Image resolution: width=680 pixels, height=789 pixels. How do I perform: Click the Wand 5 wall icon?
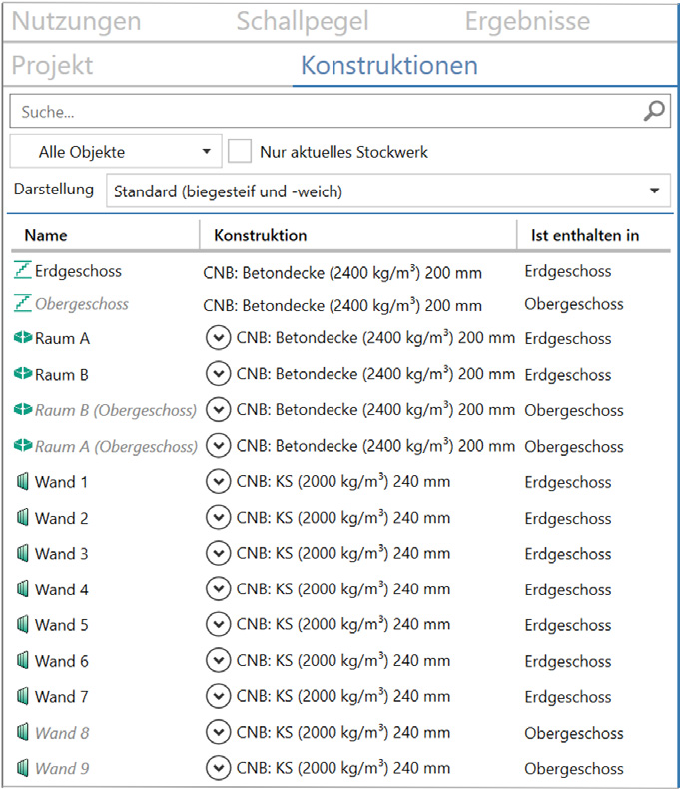[x=23, y=624]
